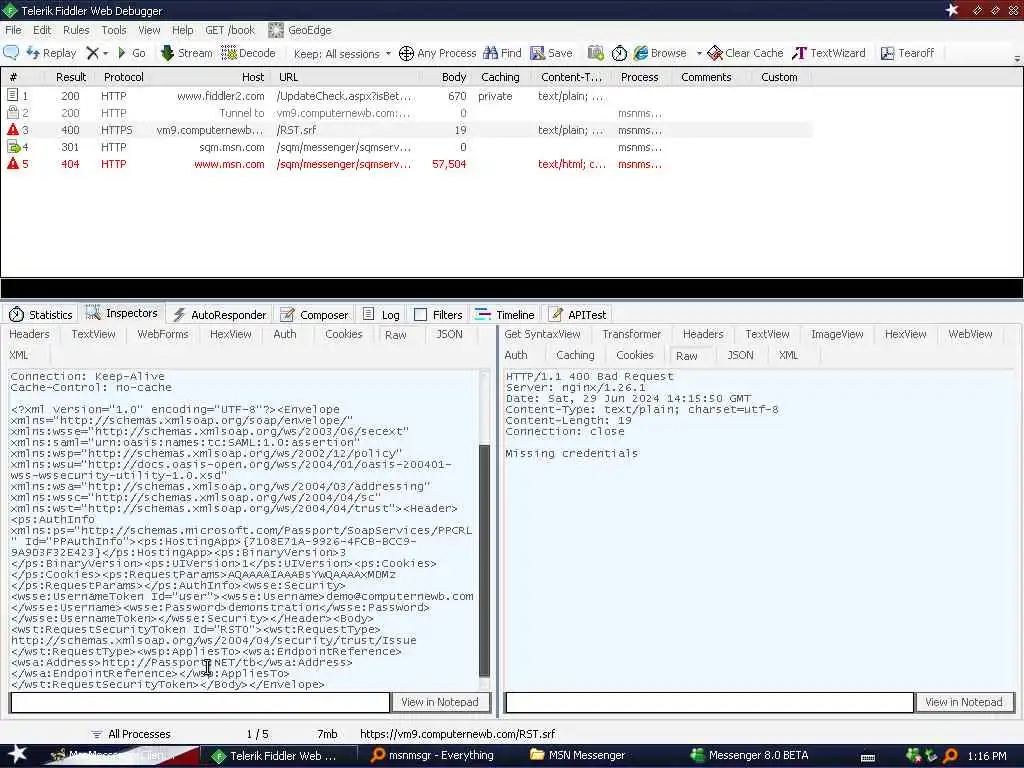Toggle Decode option in toolbar

coord(248,53)
